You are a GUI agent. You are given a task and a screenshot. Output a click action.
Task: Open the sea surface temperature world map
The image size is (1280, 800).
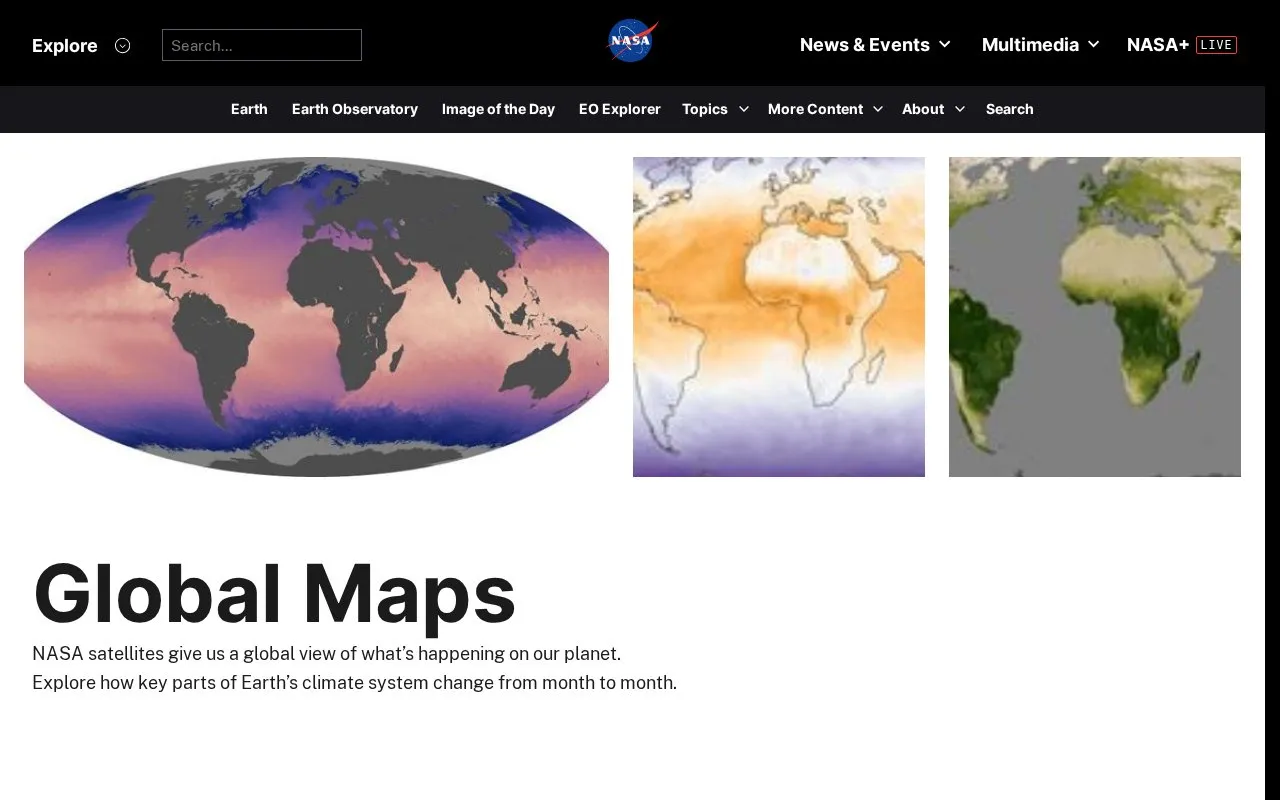(x=316, y=317)
